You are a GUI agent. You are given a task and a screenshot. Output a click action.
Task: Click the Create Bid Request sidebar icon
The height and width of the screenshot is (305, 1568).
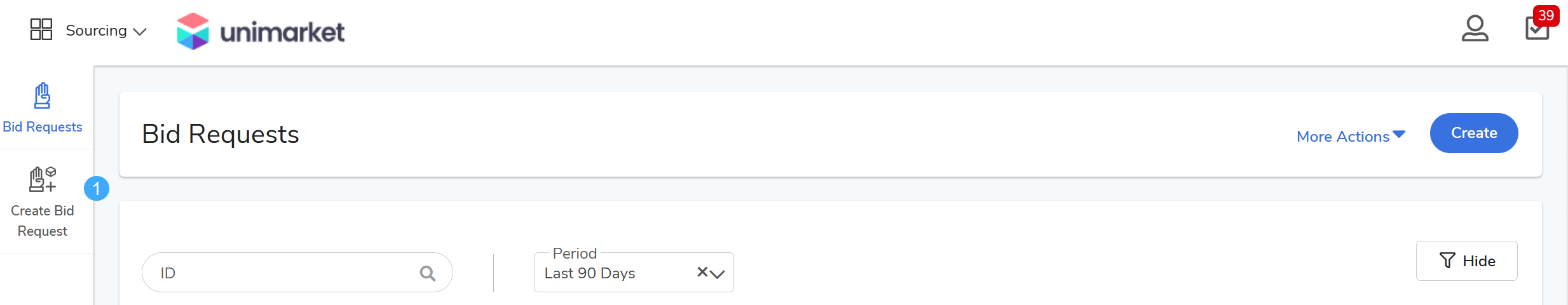pyautogui.click(x=42, y=180)
